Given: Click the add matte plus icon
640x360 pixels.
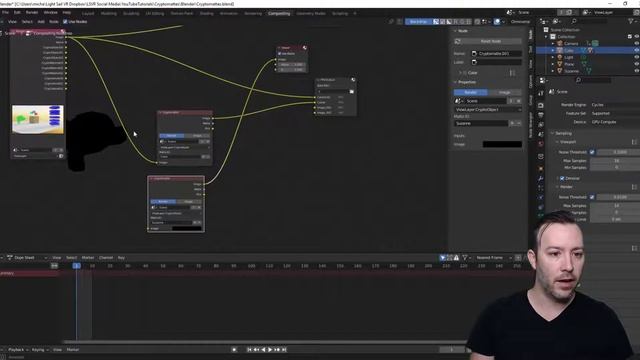Looking at the screenshot, I should pyautogui.click(x=512, y=123).
